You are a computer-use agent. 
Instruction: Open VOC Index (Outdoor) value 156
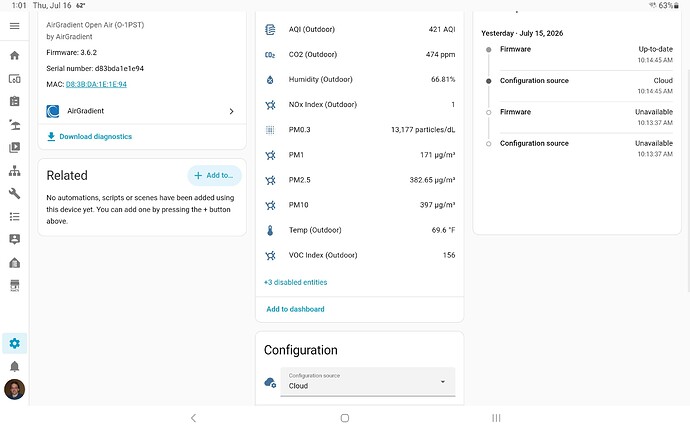pyautogui.click(x=449, y=255)
